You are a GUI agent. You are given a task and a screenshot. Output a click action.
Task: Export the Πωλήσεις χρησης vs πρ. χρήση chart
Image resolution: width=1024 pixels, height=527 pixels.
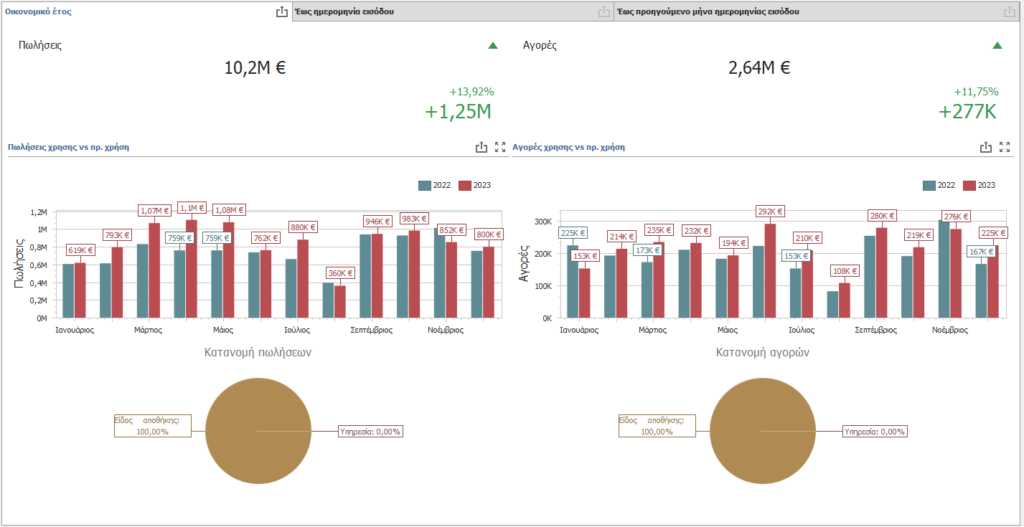481,148
